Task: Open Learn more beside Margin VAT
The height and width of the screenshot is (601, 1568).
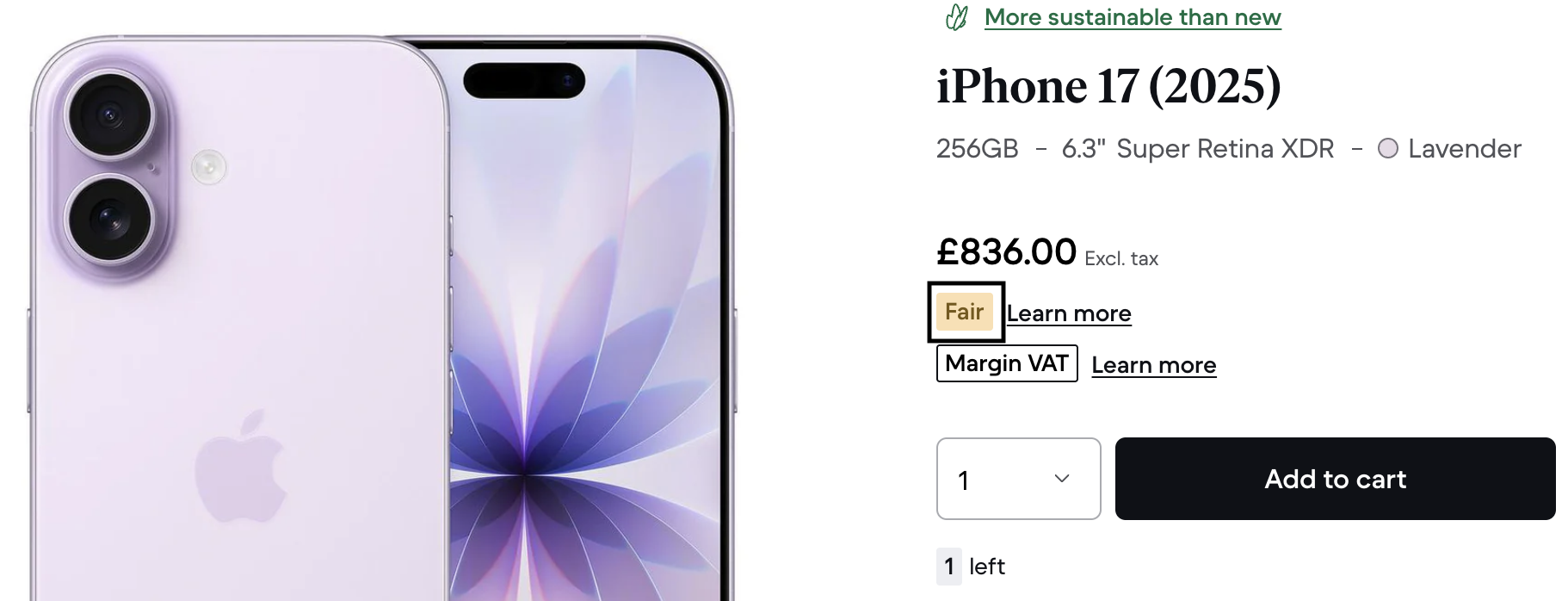Action: click(x=1153, y=365)
